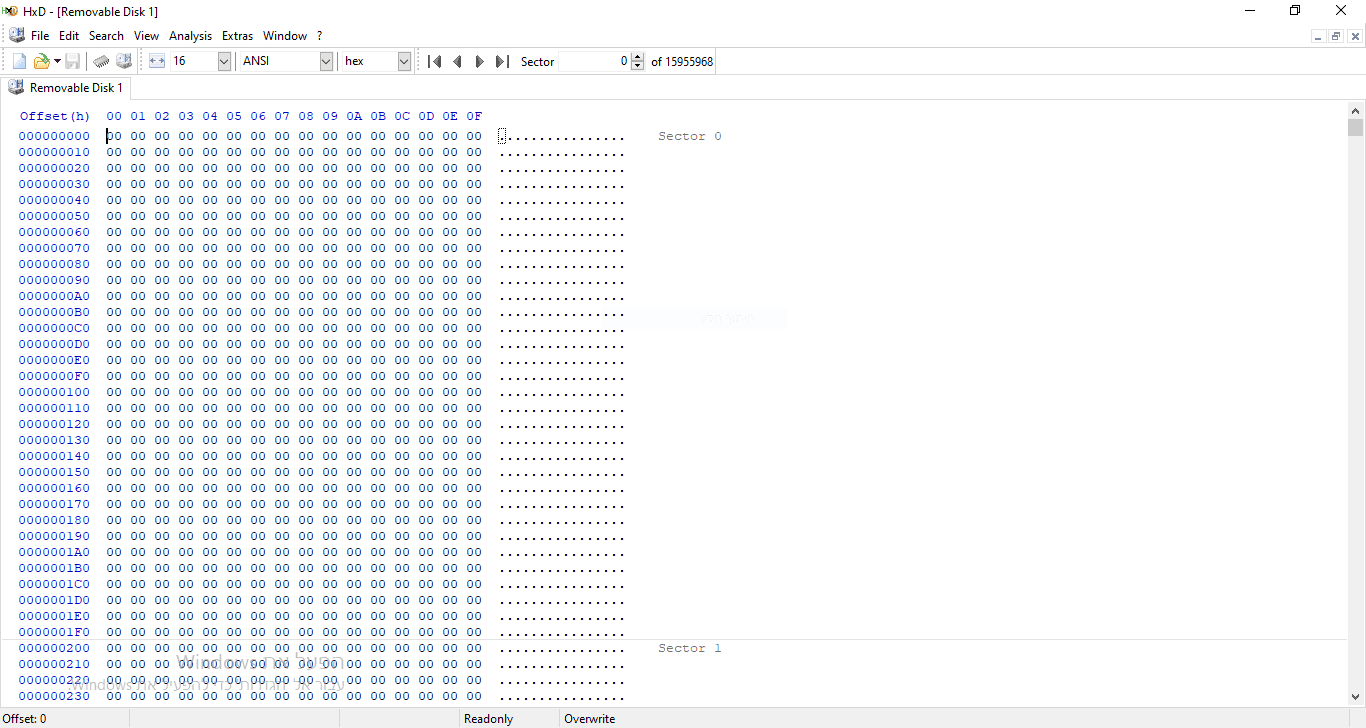Open the File menu
This screenshot has width=1366, height=728.
click(40, 35)
